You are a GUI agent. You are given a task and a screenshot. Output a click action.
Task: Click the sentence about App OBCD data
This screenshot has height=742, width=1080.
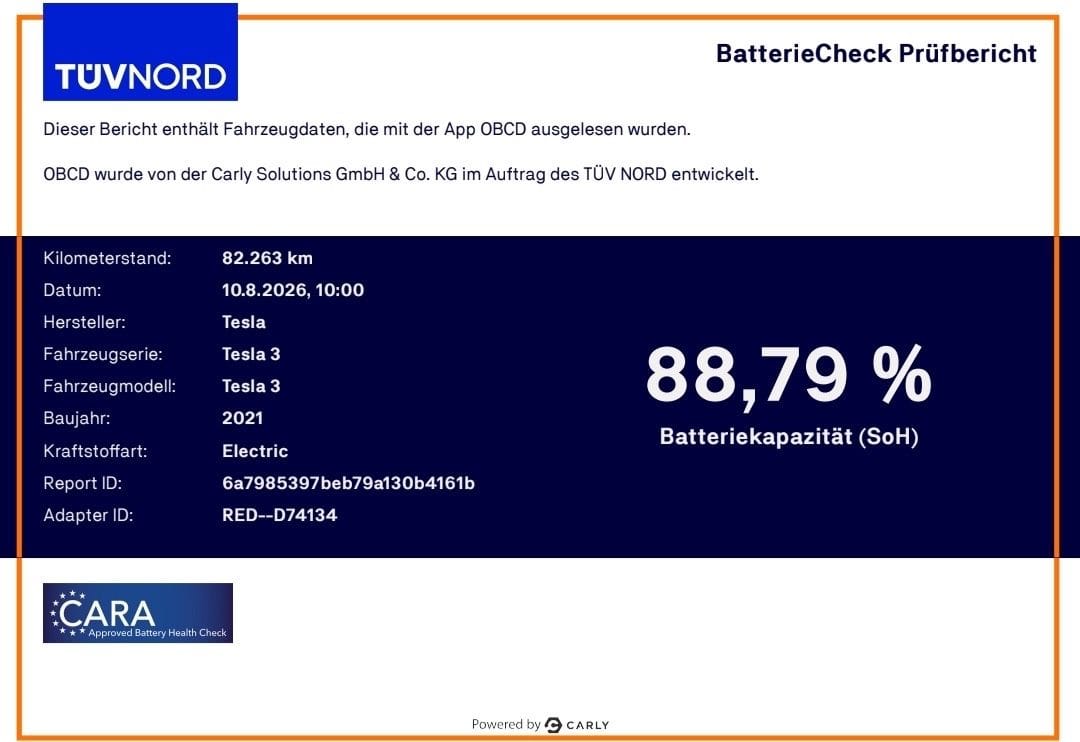tap(366, 130)
